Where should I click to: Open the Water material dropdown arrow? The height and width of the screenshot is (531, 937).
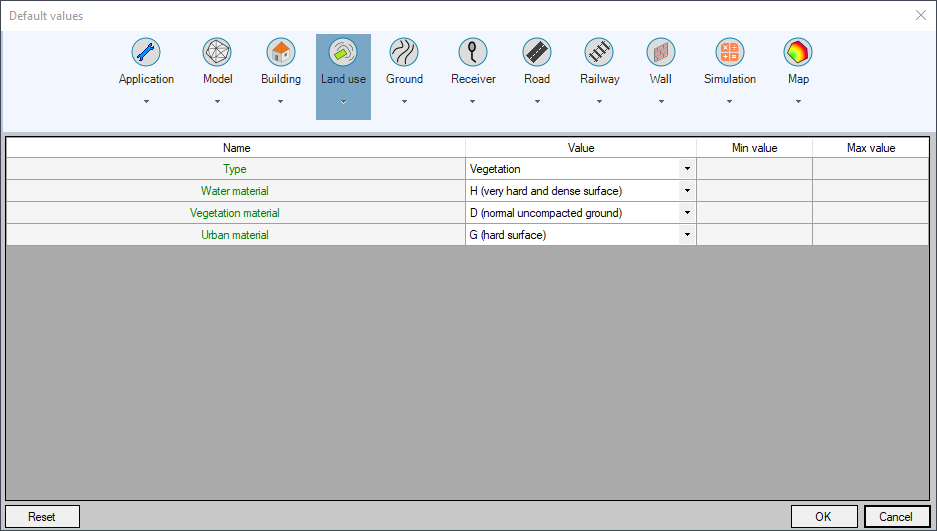click(x=687, y=191)
